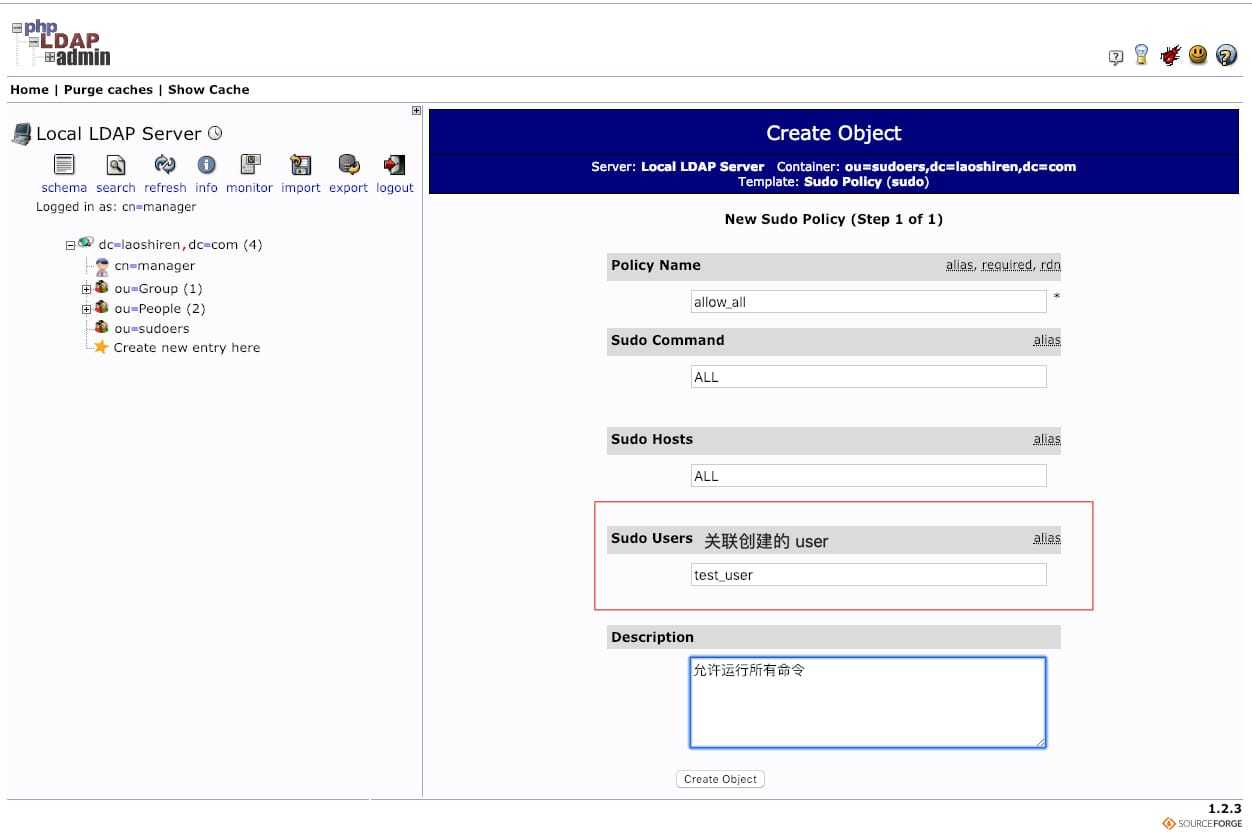The height and width of the screenshot is (832, 1252).
Task: Click the search magnifier icon
Action: click(x=116, y=165)
